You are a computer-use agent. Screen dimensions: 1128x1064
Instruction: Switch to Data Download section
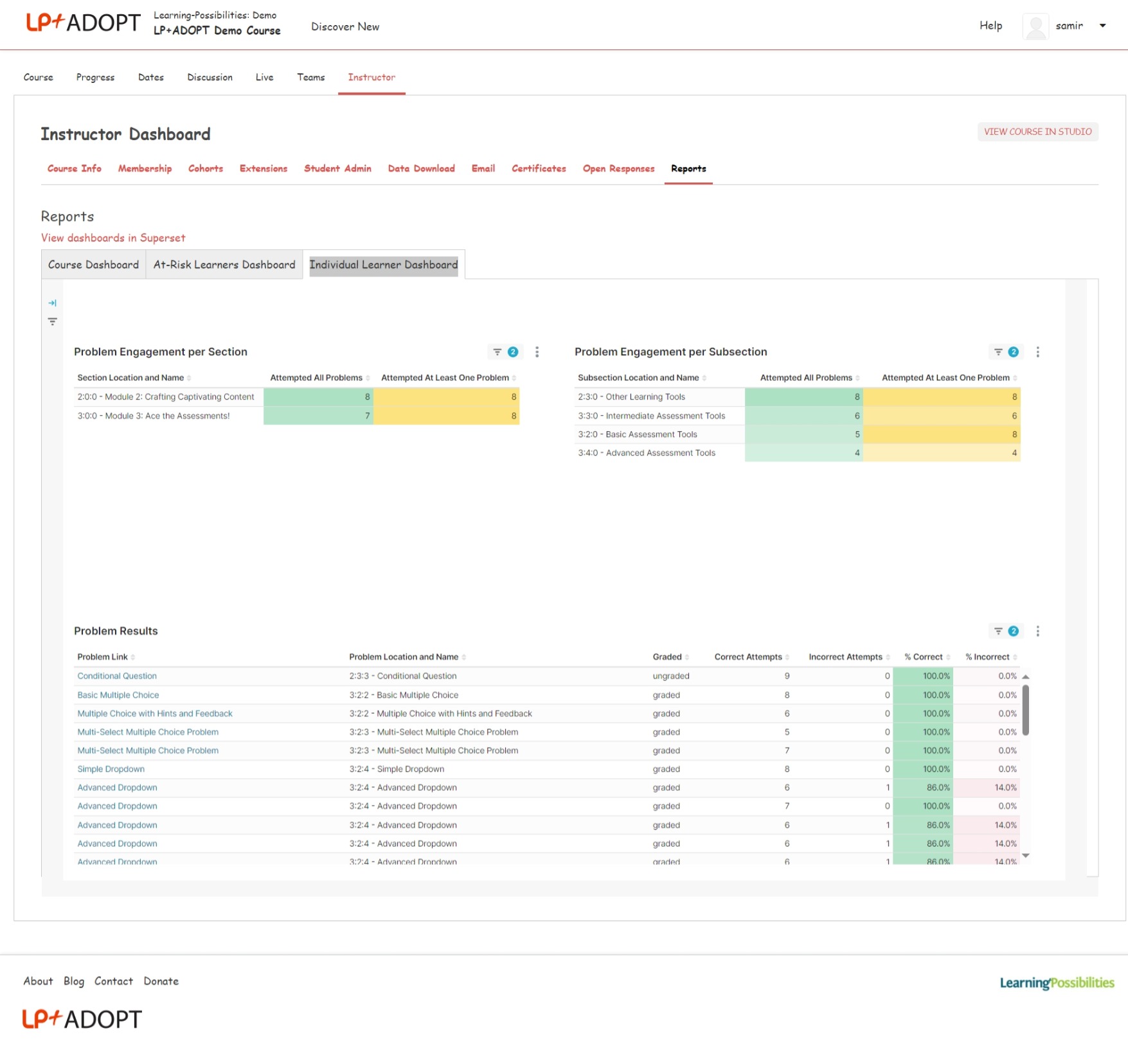(x=422, y=168)
